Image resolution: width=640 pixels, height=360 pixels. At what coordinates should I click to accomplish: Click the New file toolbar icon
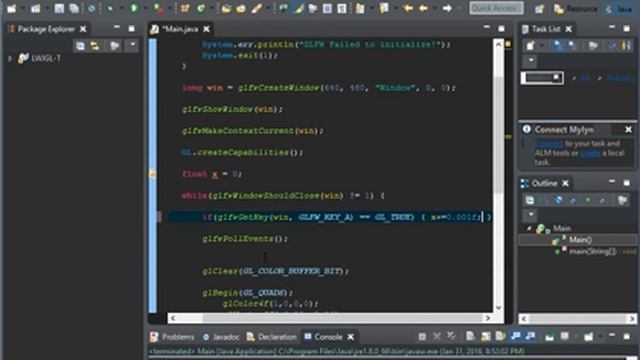[11, 8]
